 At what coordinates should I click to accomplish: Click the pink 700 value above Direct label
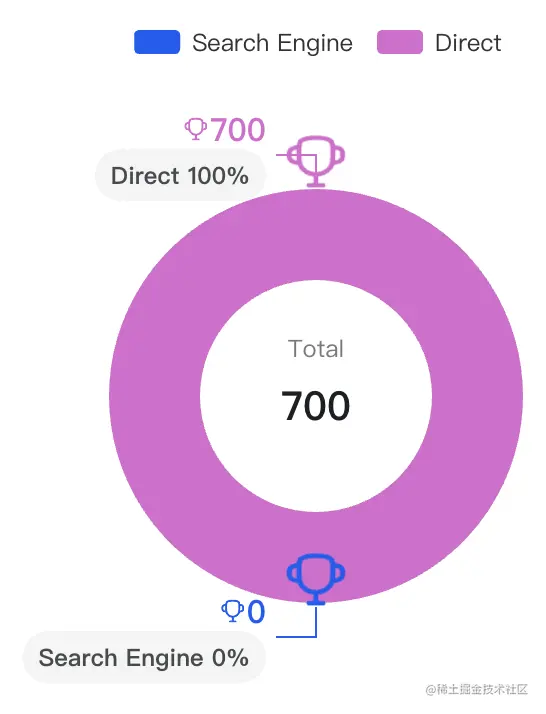coord(238,130)
